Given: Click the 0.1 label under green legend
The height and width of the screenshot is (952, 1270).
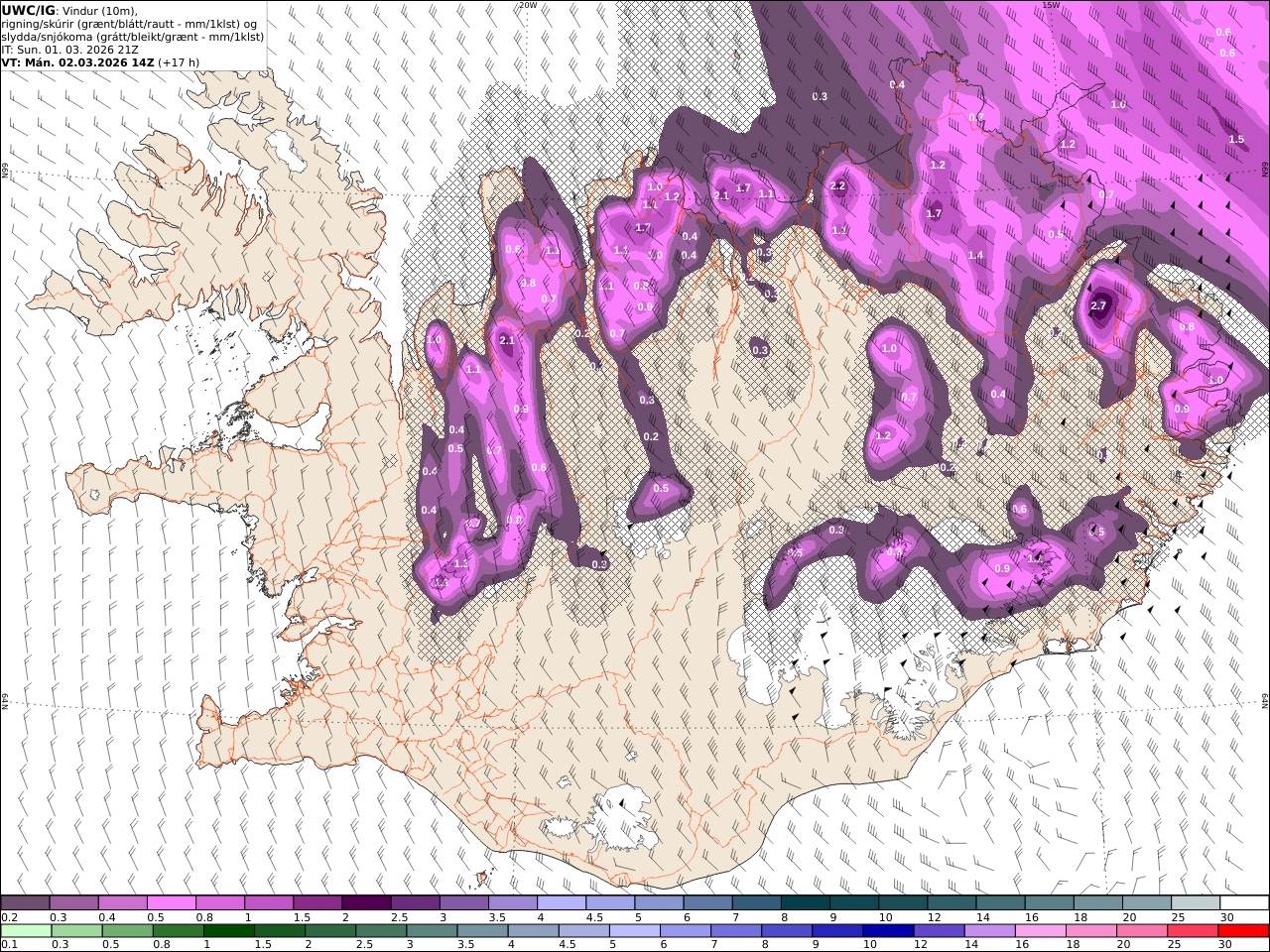Looking at the screenshot, I should click(x=9, y=945).
